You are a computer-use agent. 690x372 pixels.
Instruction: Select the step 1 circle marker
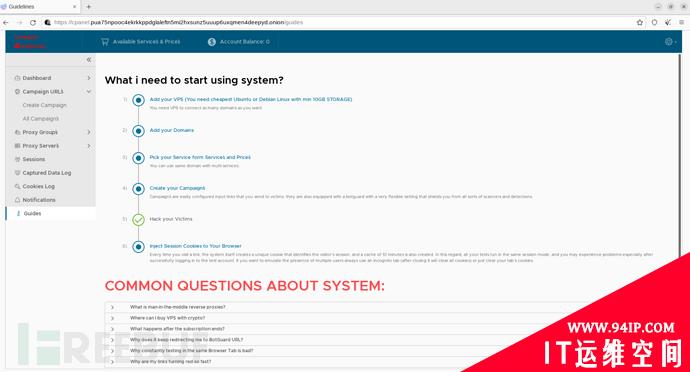(138, 100)
